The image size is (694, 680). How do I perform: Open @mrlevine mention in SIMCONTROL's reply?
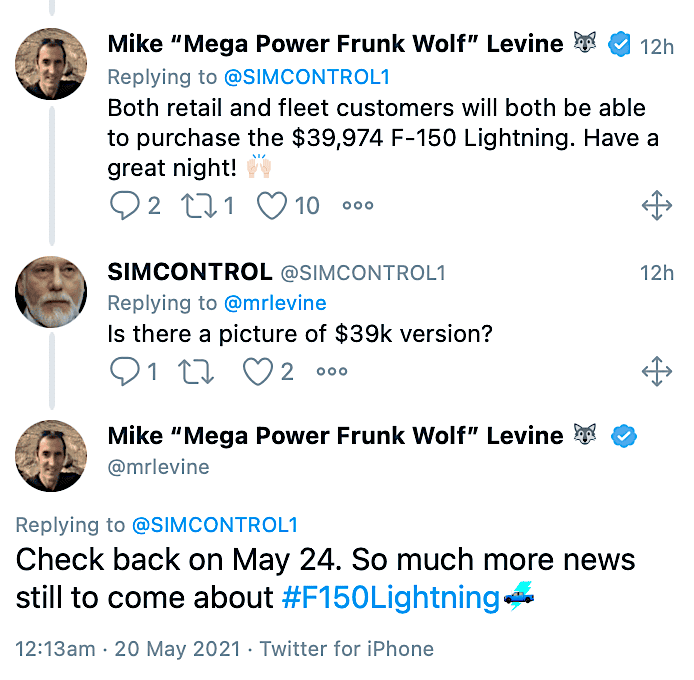tap(274, 302)
